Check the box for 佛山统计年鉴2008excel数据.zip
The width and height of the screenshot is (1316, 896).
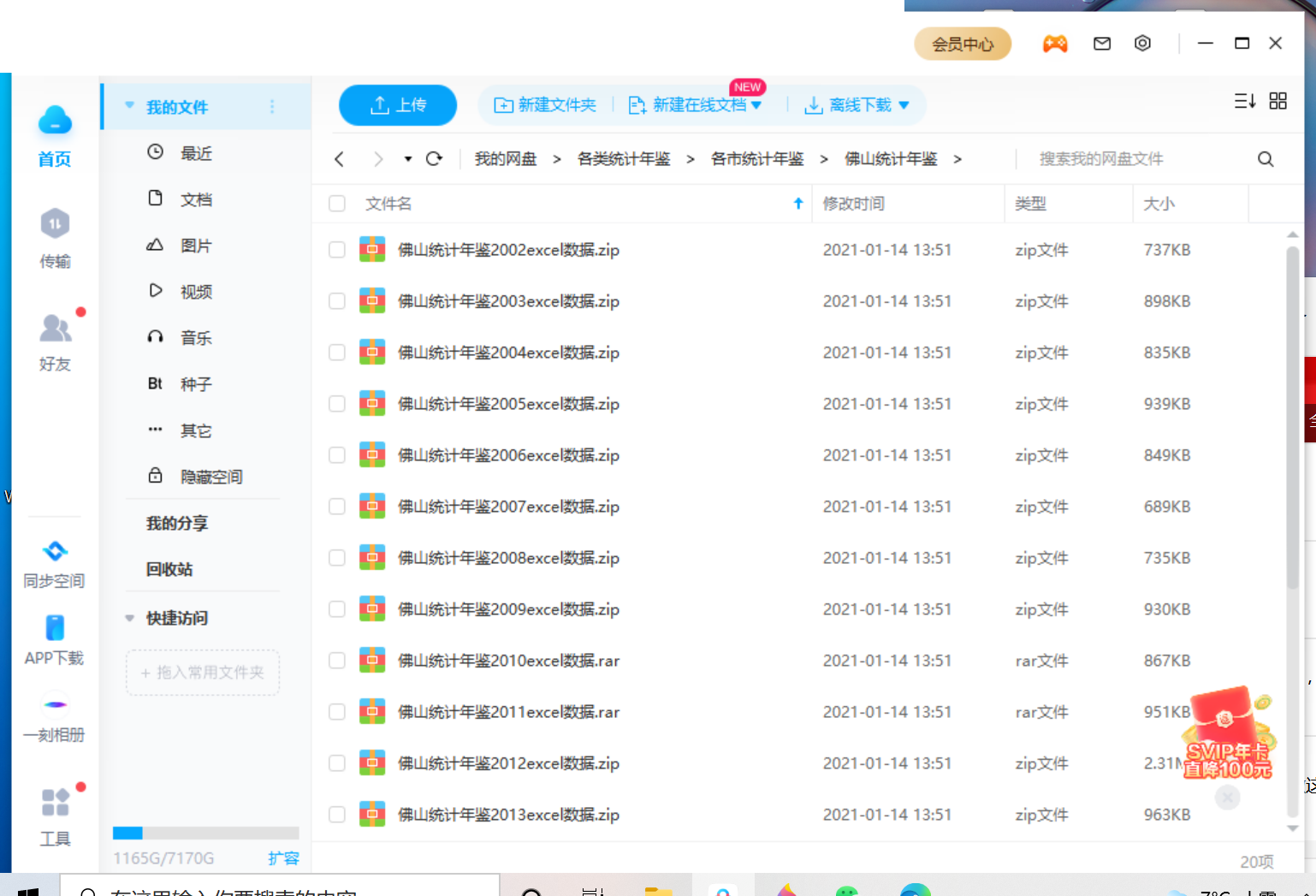tap(337, 558)
